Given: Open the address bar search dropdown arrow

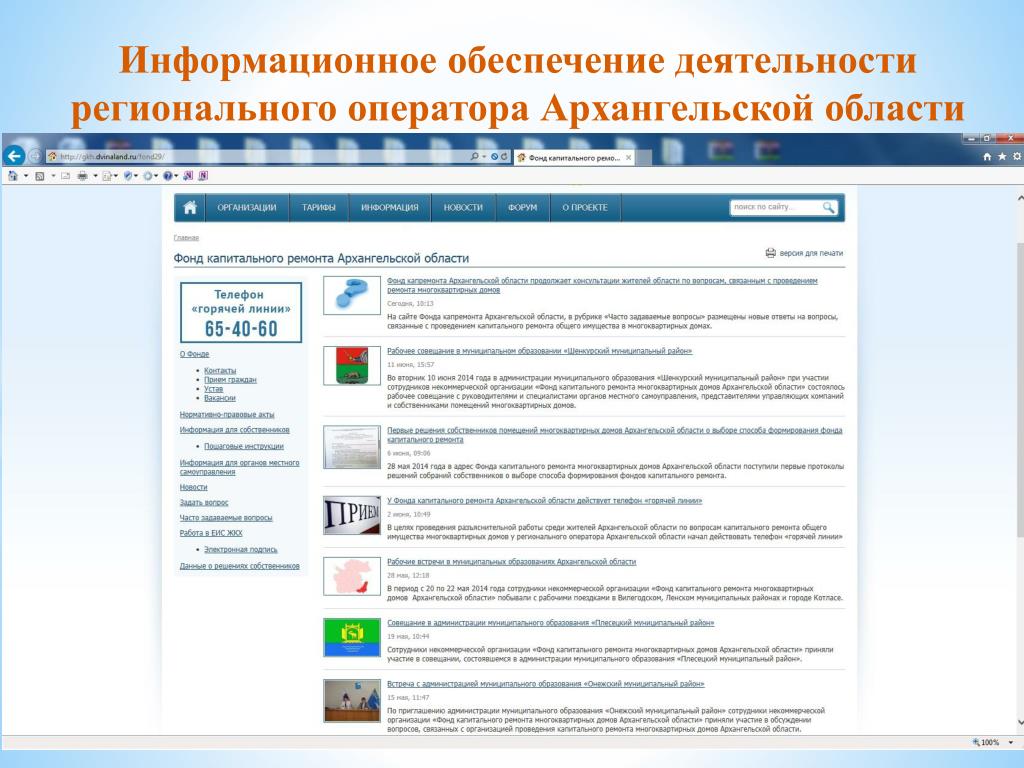Looking at the screenshot, I should coord(484,157).
